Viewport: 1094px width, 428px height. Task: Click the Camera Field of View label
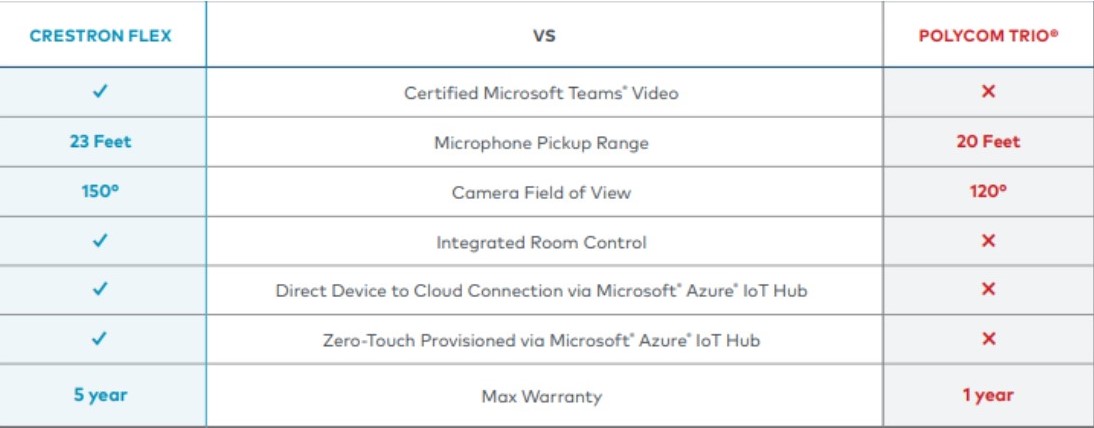pyautogui.click(x=541, y=192)
